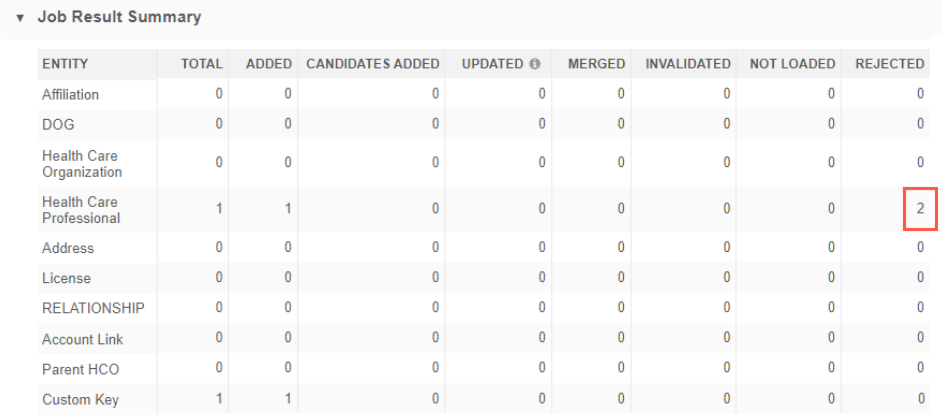This screenshot has width=944, height=418.
Task: Select the Address entity row
Action: click(68, 248)
